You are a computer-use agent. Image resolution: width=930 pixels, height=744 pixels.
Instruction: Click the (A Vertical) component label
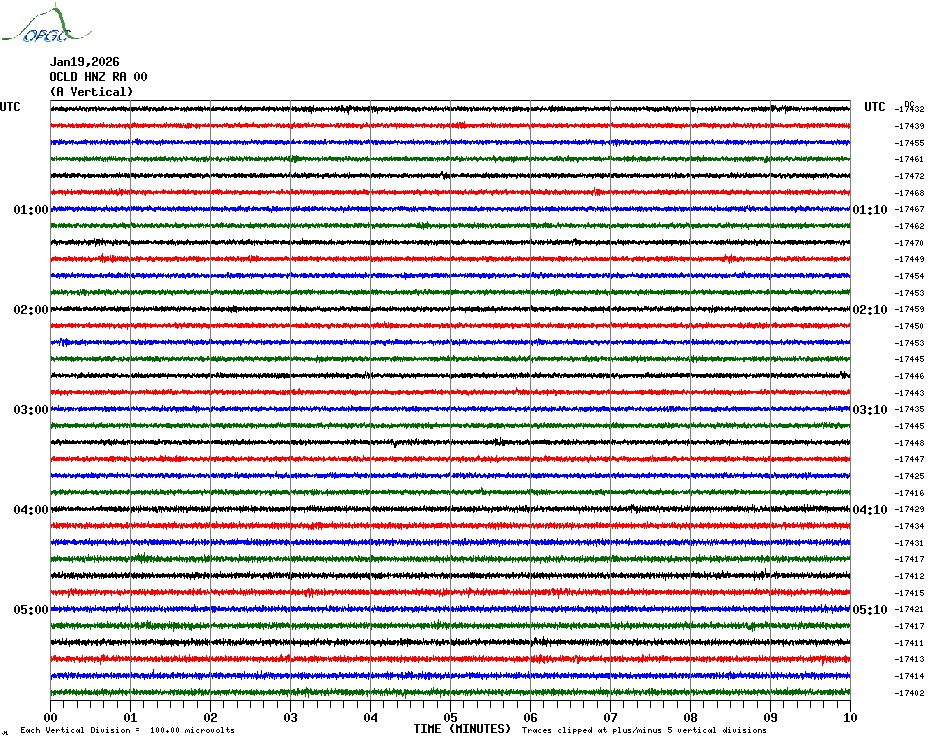pos(91,92)
